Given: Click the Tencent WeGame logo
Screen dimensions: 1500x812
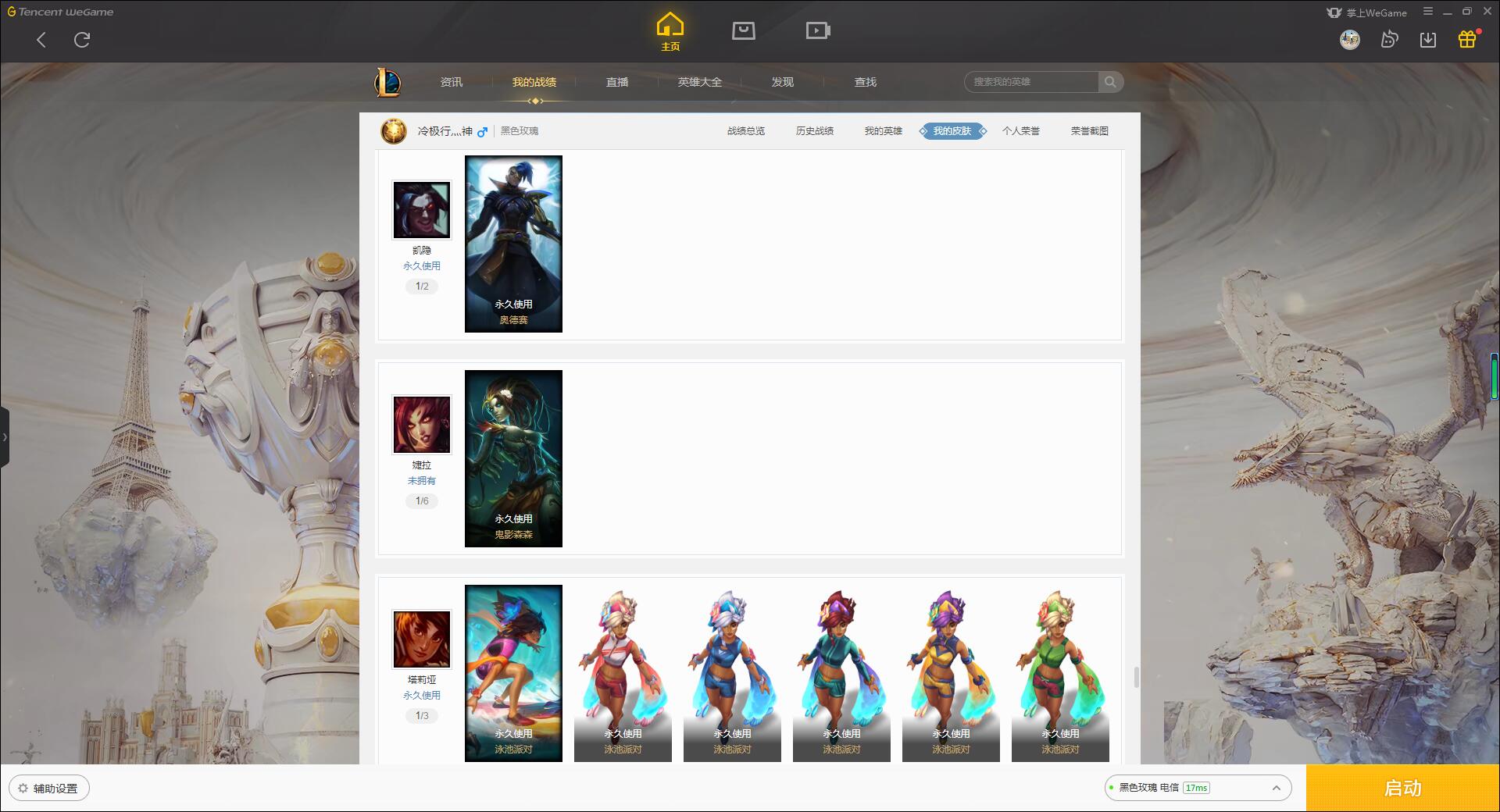Looking at the screenshot, I should click(x=60, y=12).
